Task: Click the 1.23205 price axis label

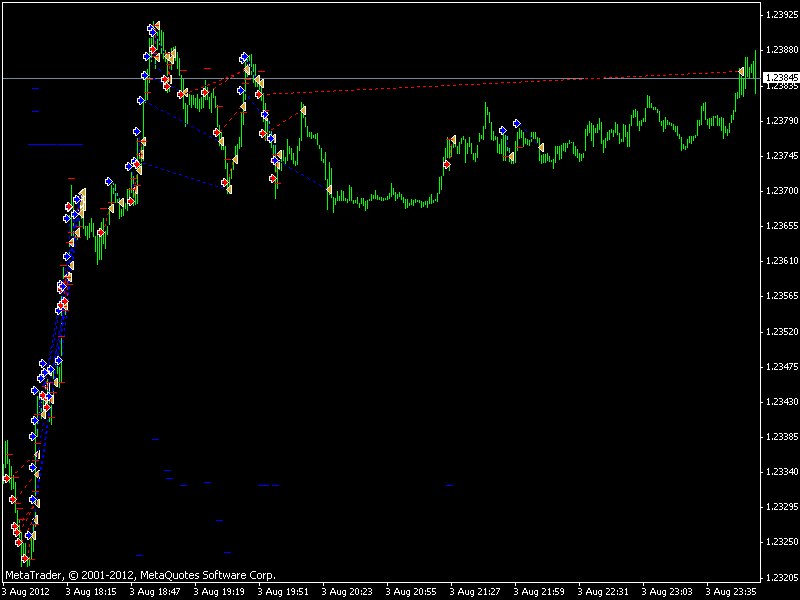Action: [x=782, y=578]
